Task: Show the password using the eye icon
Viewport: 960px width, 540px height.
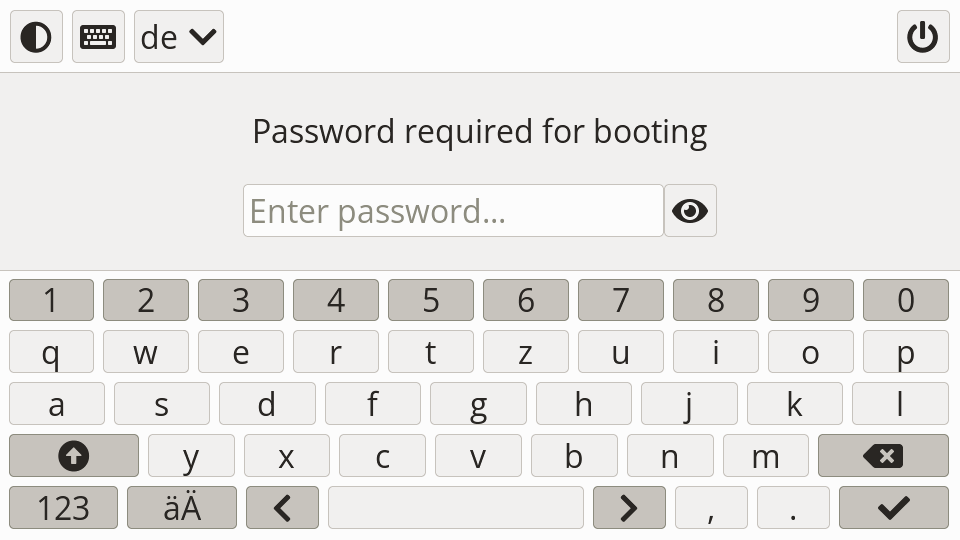Action: point(690,211)
